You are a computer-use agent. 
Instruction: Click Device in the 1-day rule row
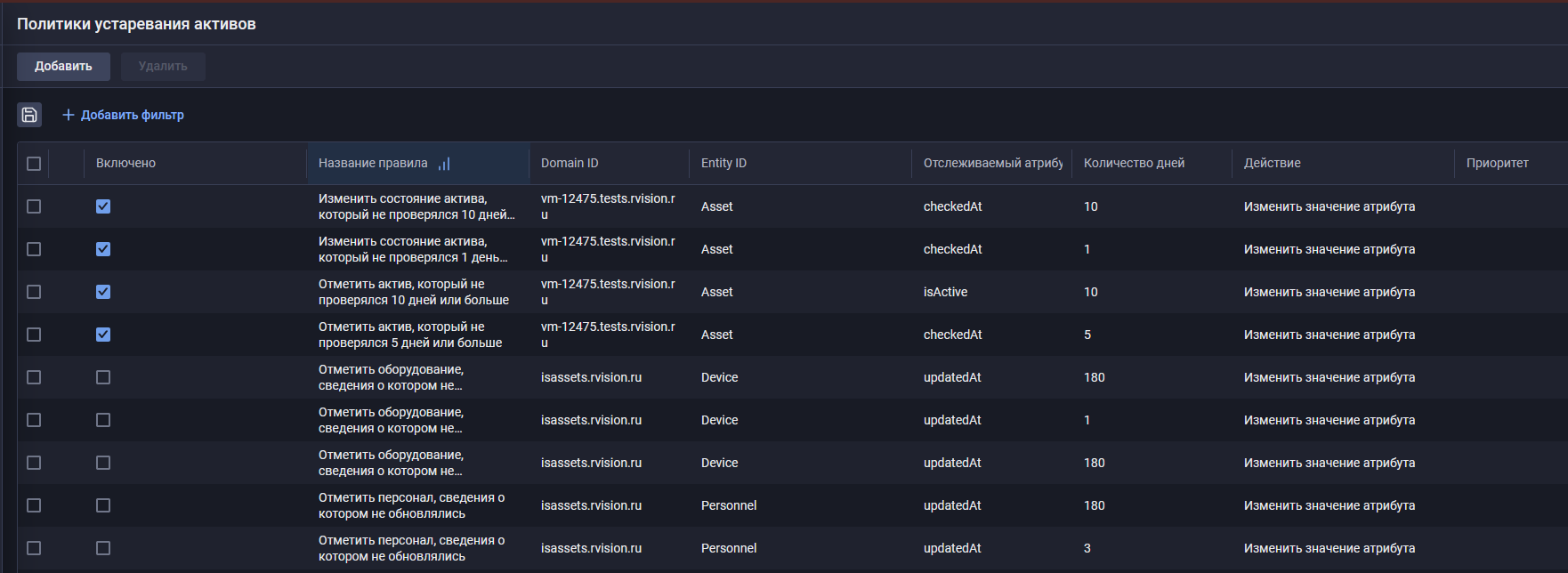[719, 420]
